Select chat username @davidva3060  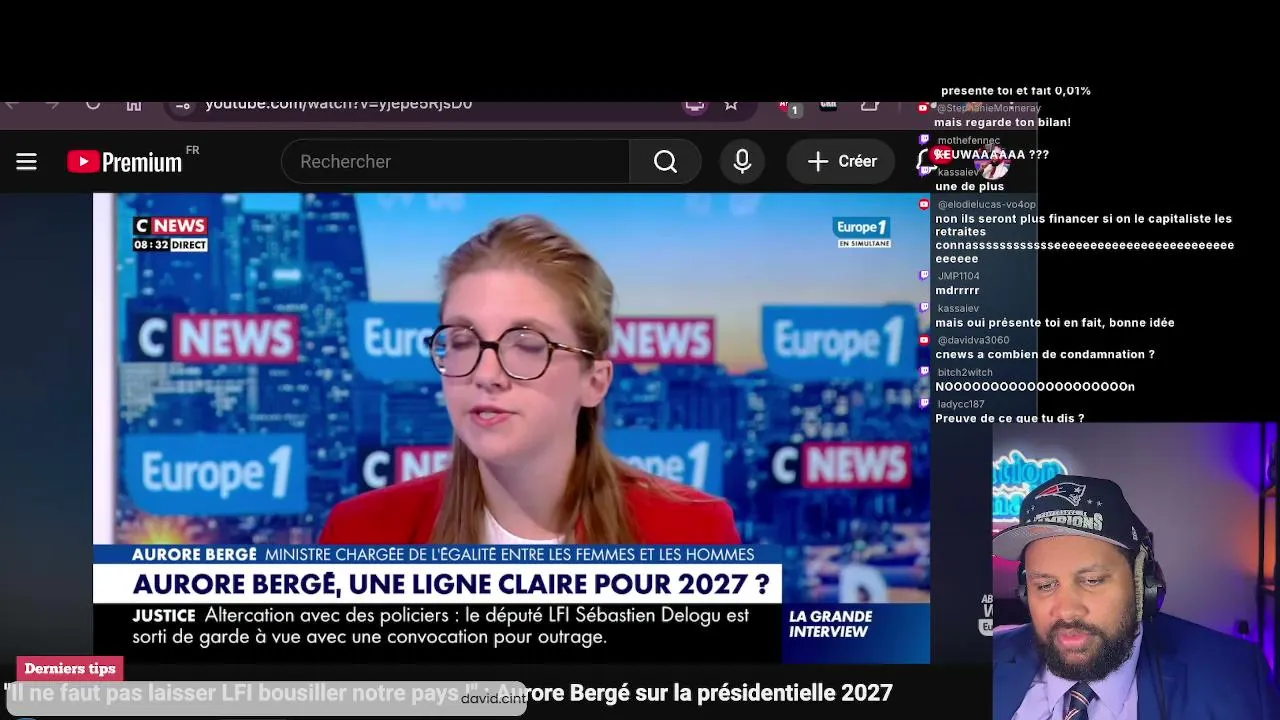(972, 340)
